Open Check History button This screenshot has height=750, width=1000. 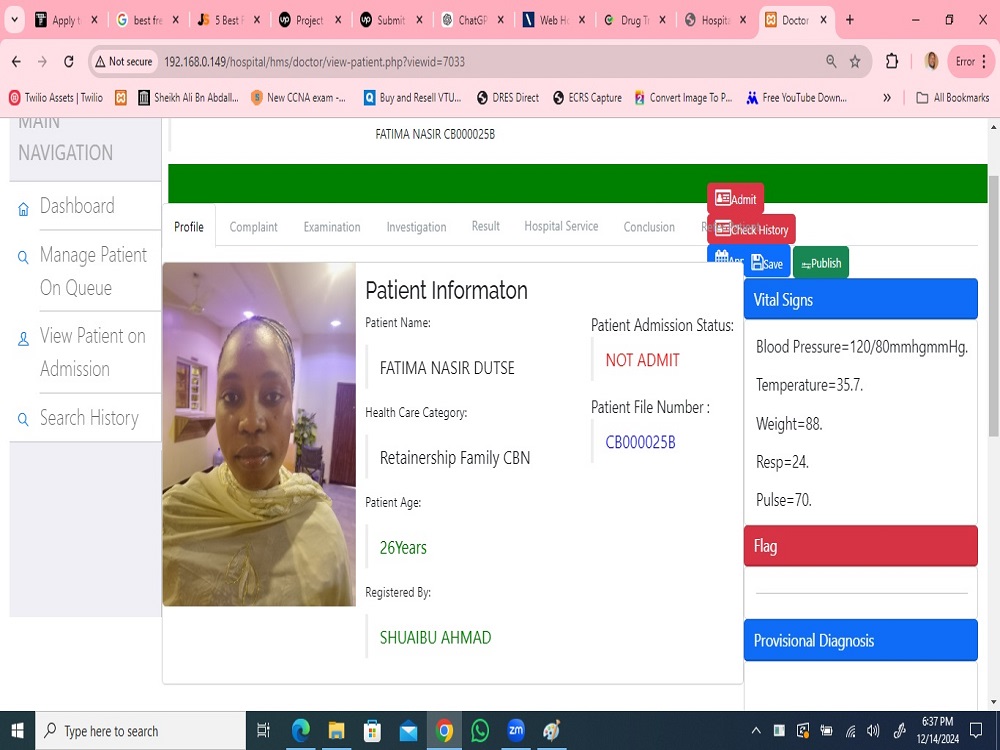(x=751, y=230)
